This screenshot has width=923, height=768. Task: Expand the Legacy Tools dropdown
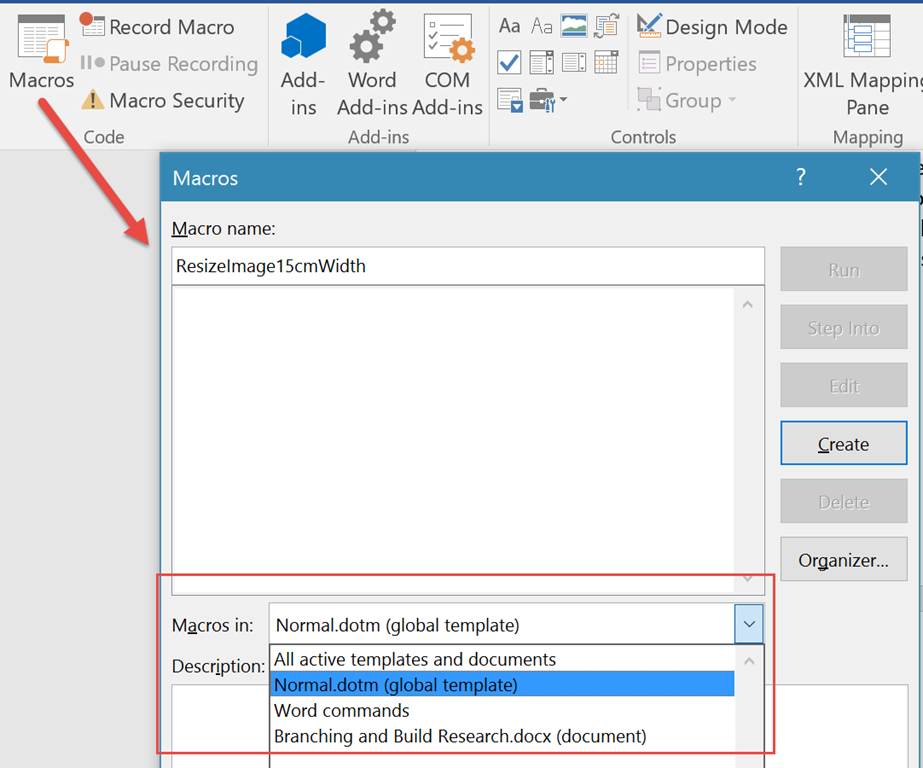(562, 100)
